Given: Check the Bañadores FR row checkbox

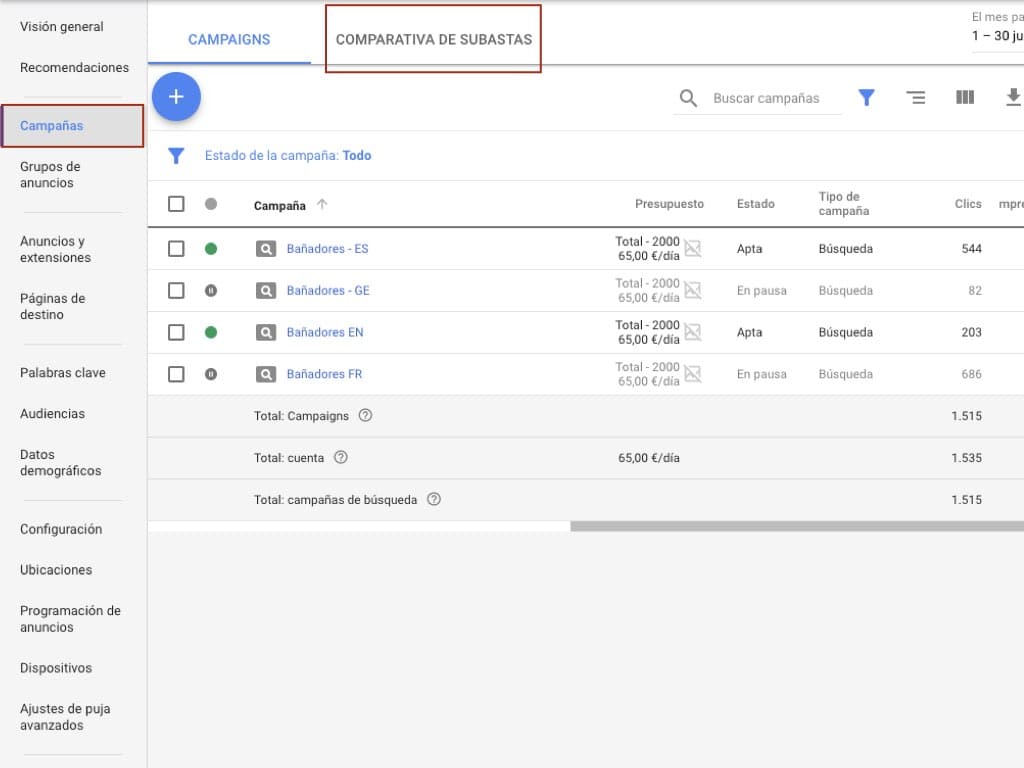Looking at the screenshot, I should pos(176,374).
